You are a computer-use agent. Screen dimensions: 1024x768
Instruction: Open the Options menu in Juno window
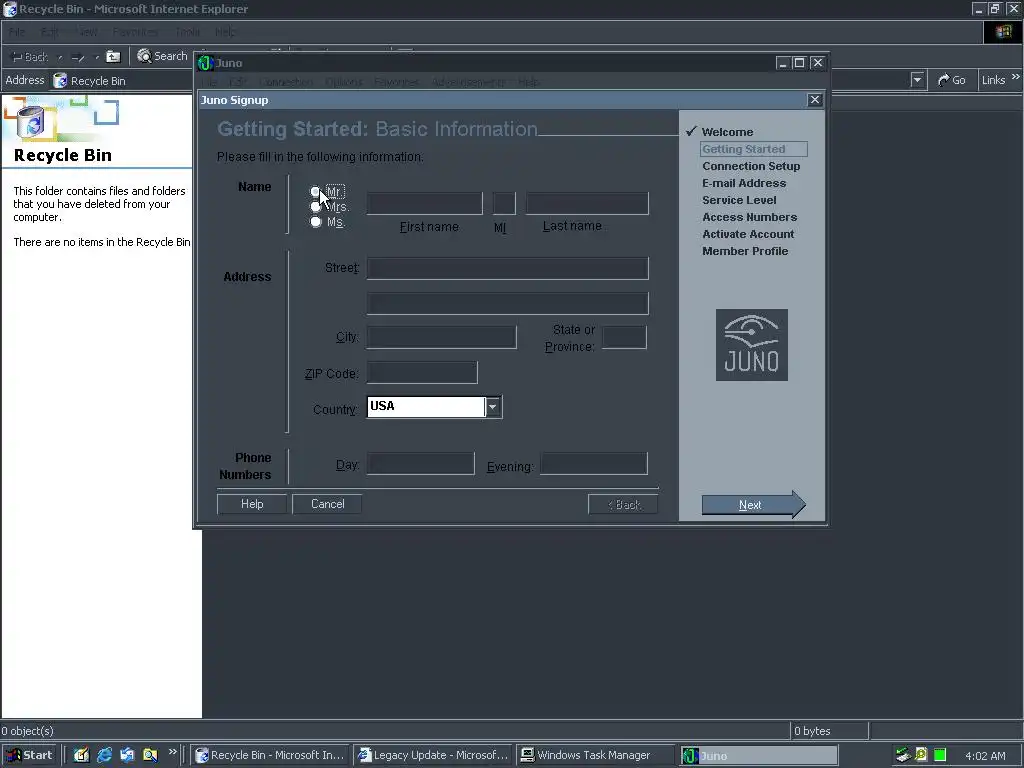(x=344, y=82)
